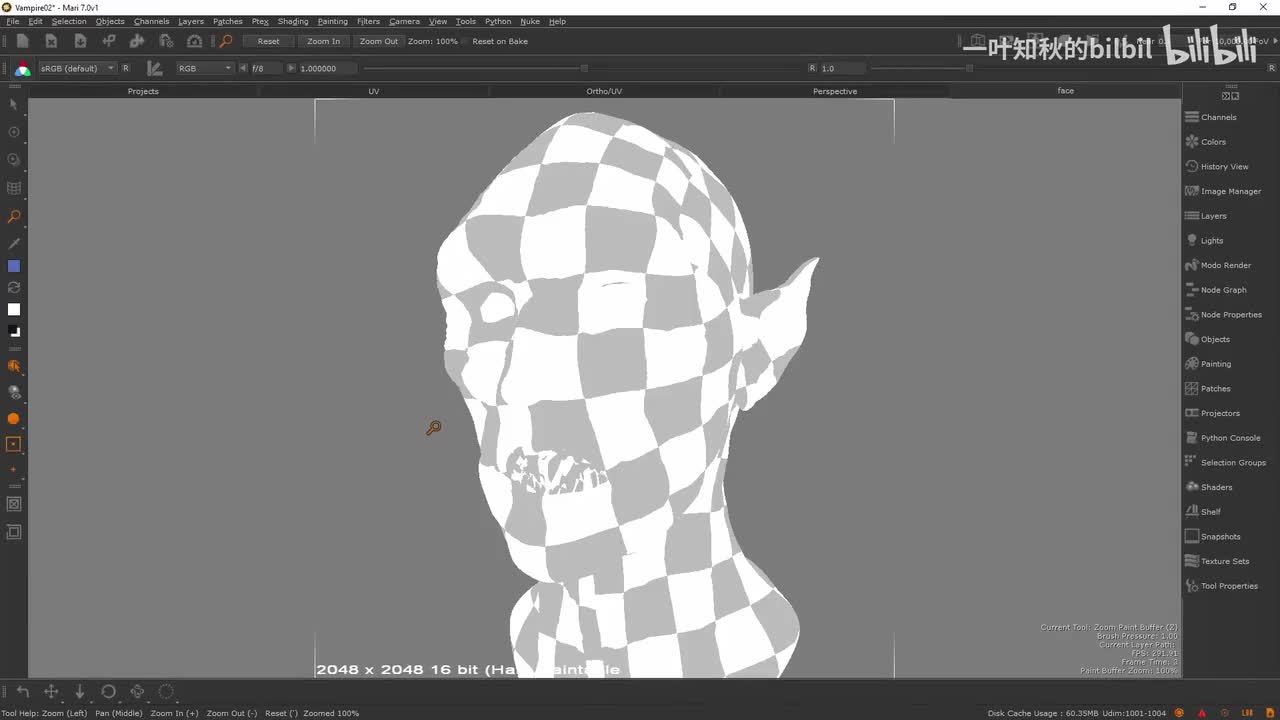Screen dimensions: 1280x720
Task: Show the Projectors palette
Action: point(1213,413)
